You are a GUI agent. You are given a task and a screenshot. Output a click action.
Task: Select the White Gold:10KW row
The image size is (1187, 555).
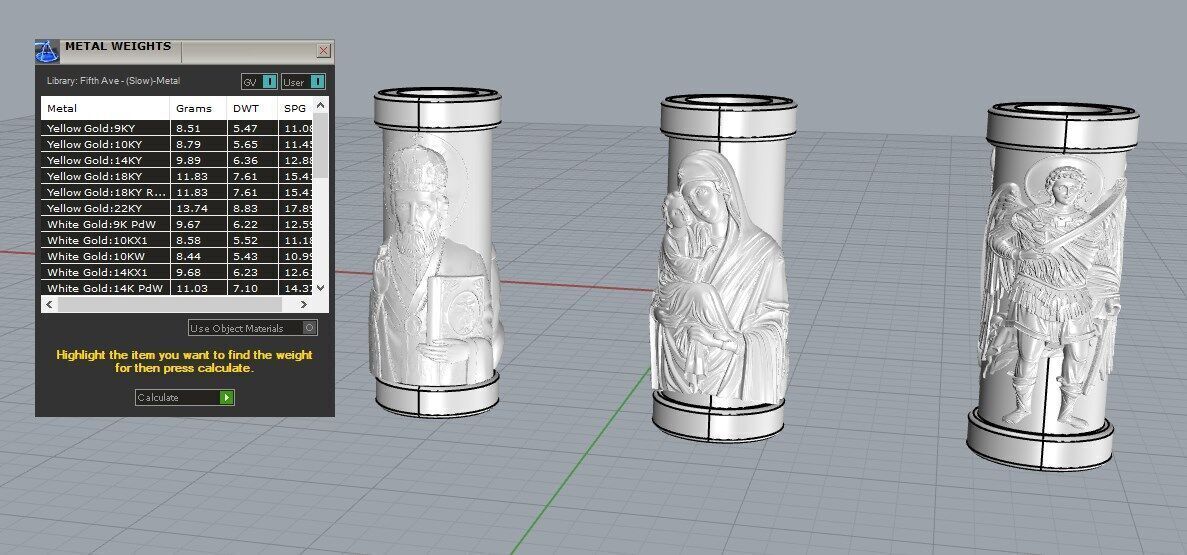pyautogui.click(x=176, y=256)
